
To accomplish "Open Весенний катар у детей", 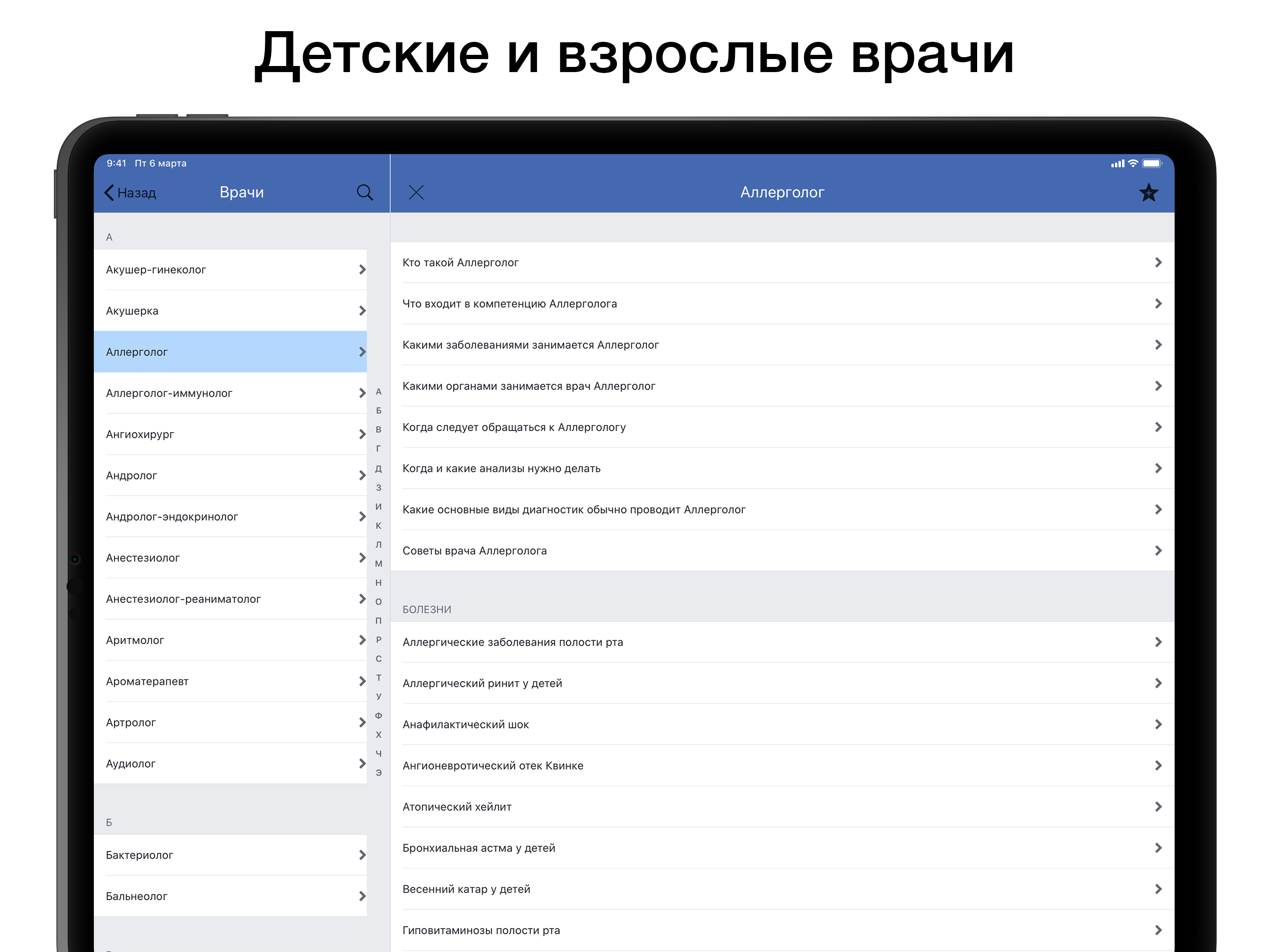I will click(782, 889).
